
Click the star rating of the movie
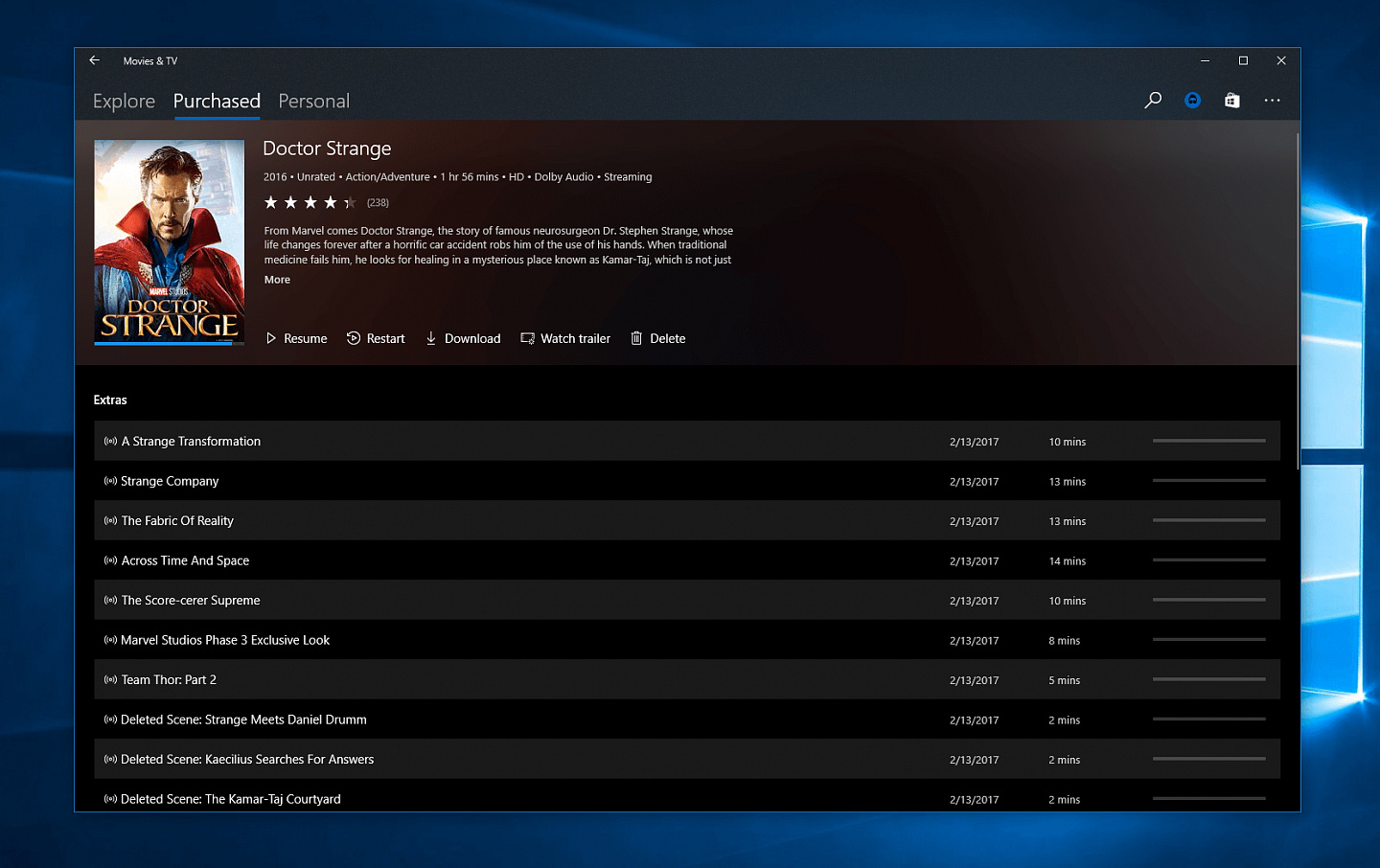pyautogui.click(x=310, y=202)
